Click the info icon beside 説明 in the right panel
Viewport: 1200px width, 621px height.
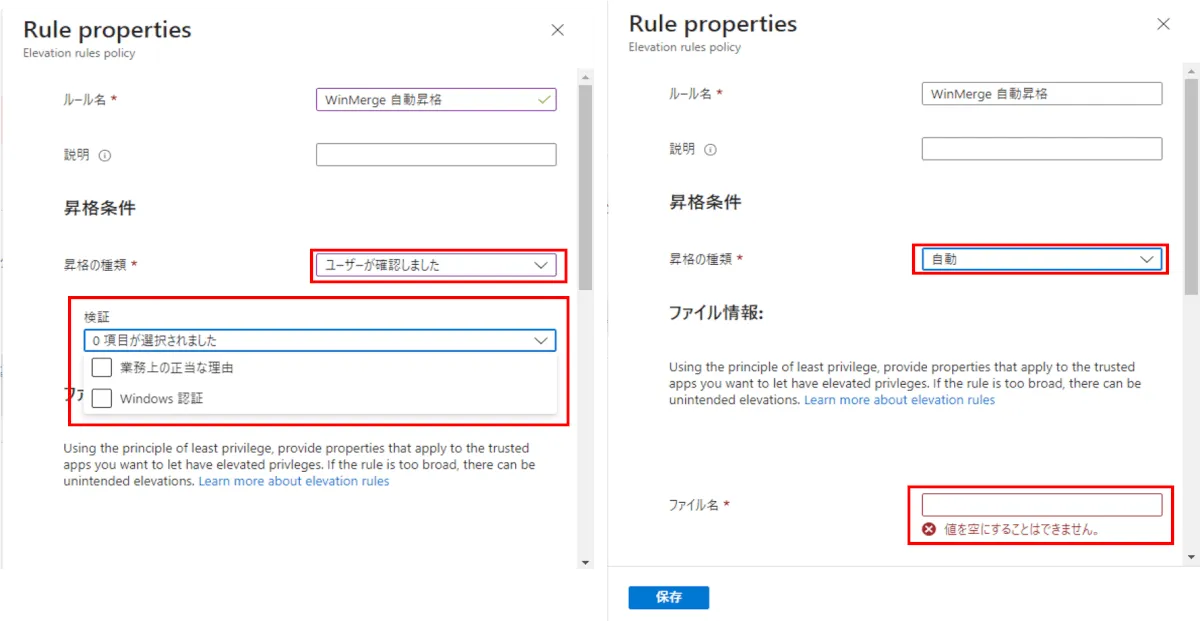click(x=710, y=149)
